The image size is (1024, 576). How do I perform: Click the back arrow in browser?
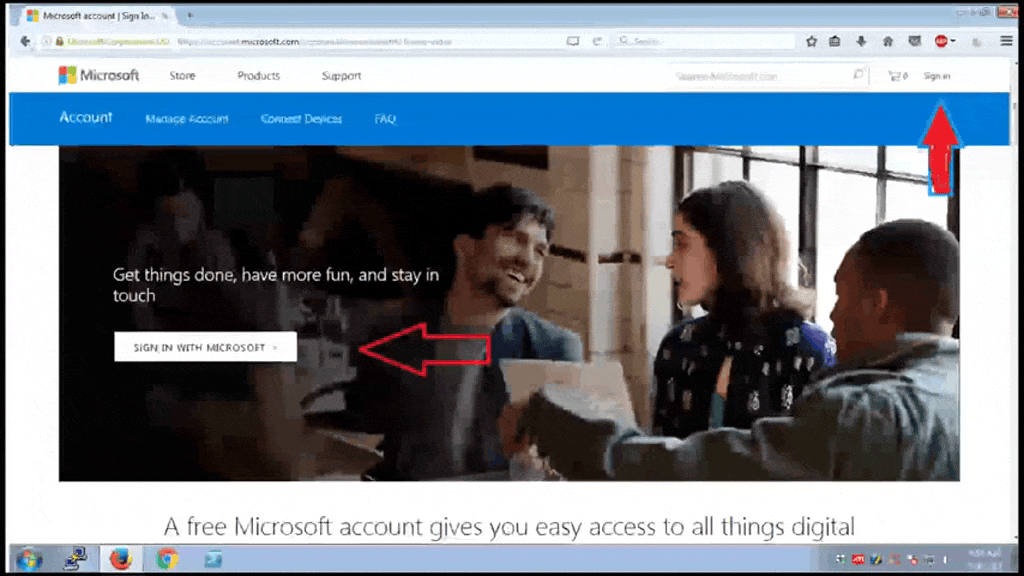click(24, 42)
